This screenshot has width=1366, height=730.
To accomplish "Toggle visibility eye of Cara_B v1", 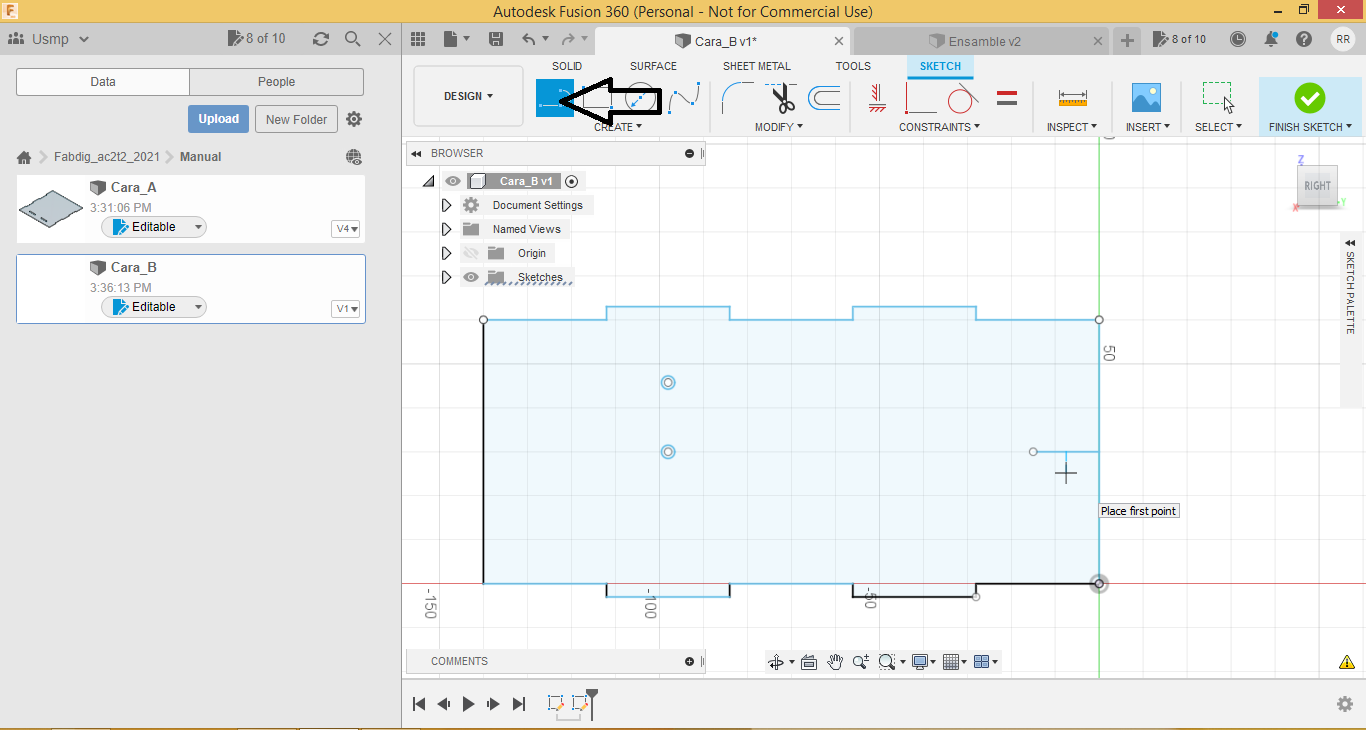I will pos(453,181).
